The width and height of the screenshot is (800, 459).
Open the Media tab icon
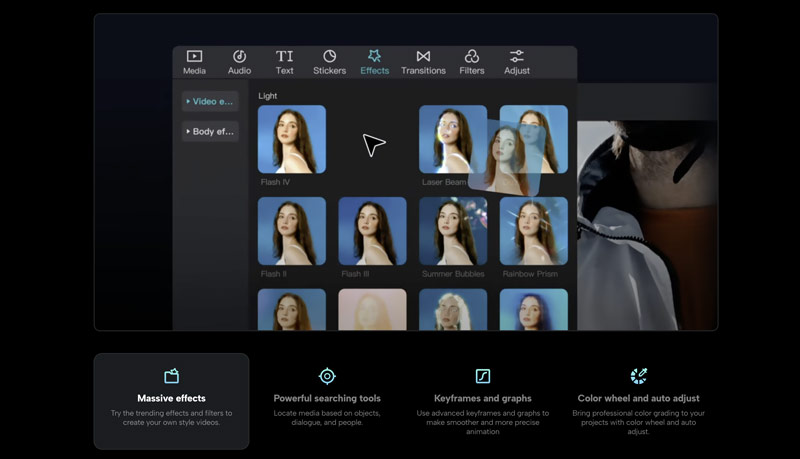tap(194, 57)
